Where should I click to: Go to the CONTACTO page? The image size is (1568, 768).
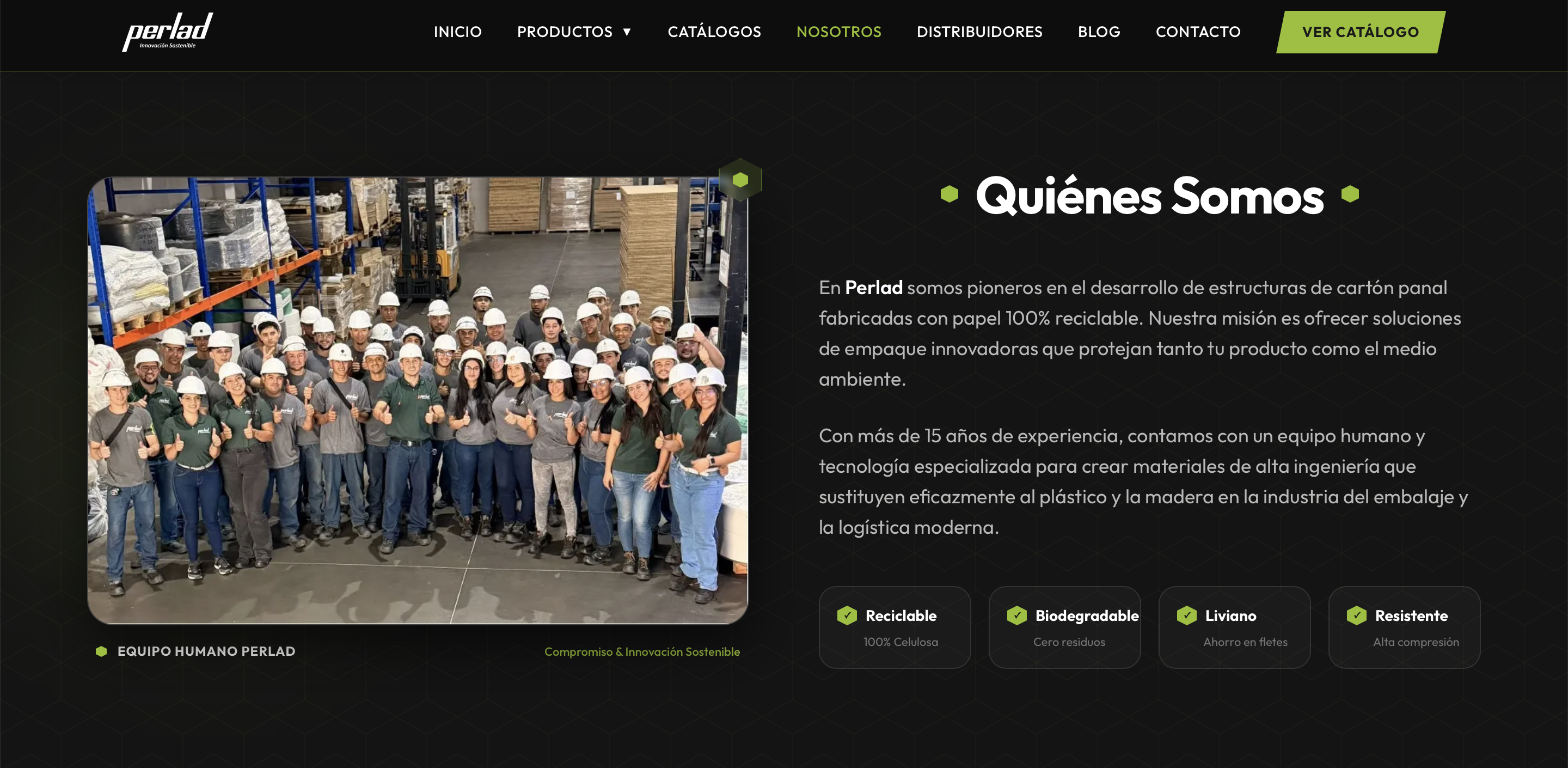tap(1198, 32)
